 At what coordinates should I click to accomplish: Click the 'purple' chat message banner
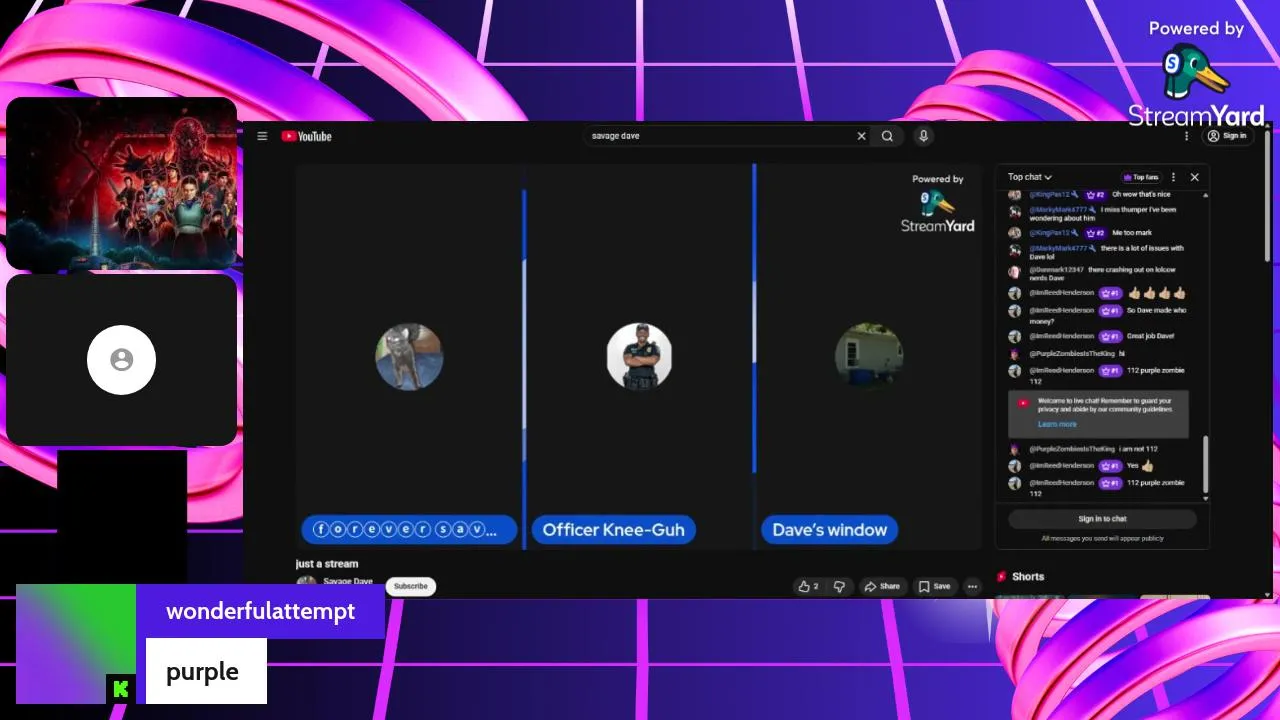(x=206, y=671)
